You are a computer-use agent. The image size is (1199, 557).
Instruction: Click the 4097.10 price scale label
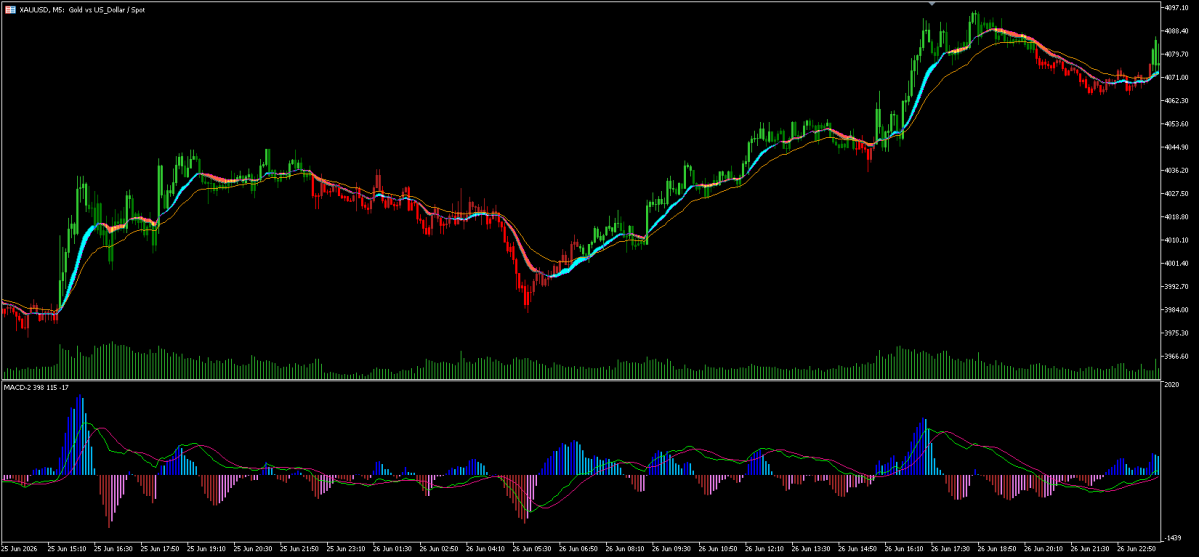[x=1177, y=8]
